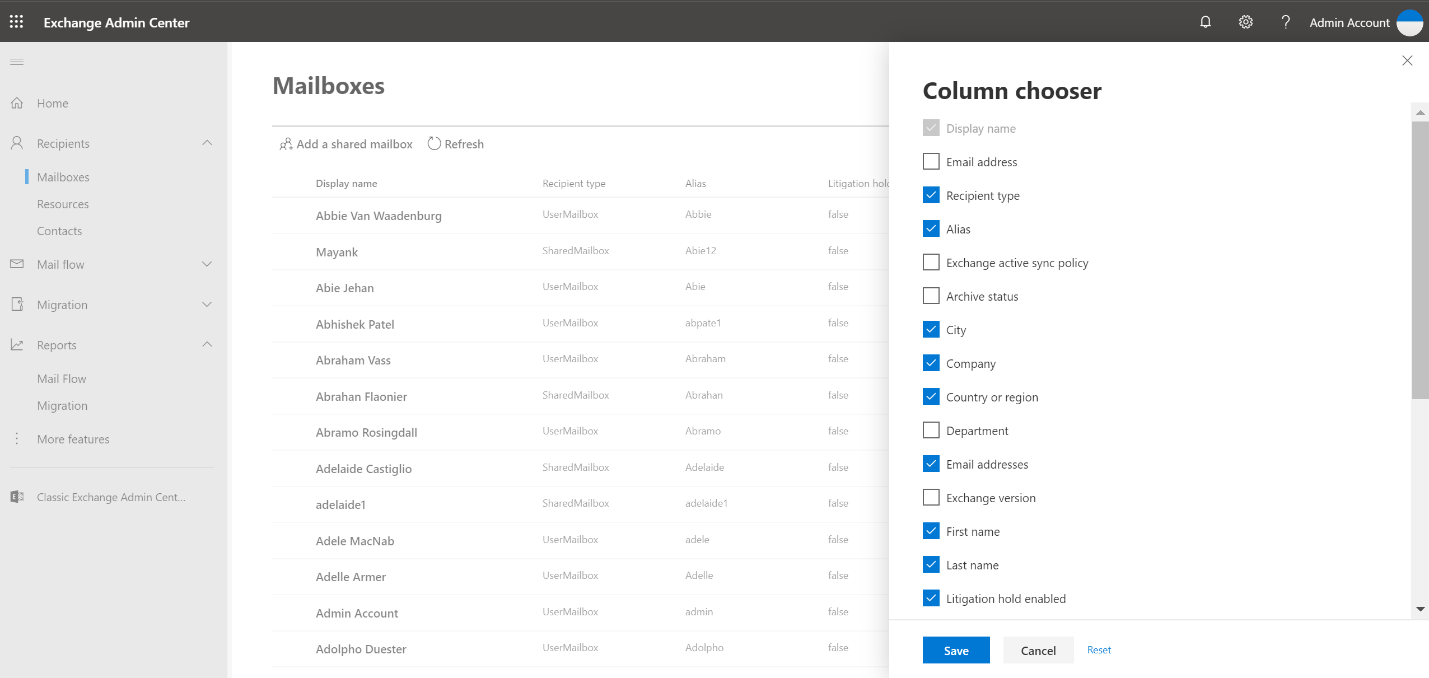
Task: Open settings gear icon in header
Action: (1246, 22)
